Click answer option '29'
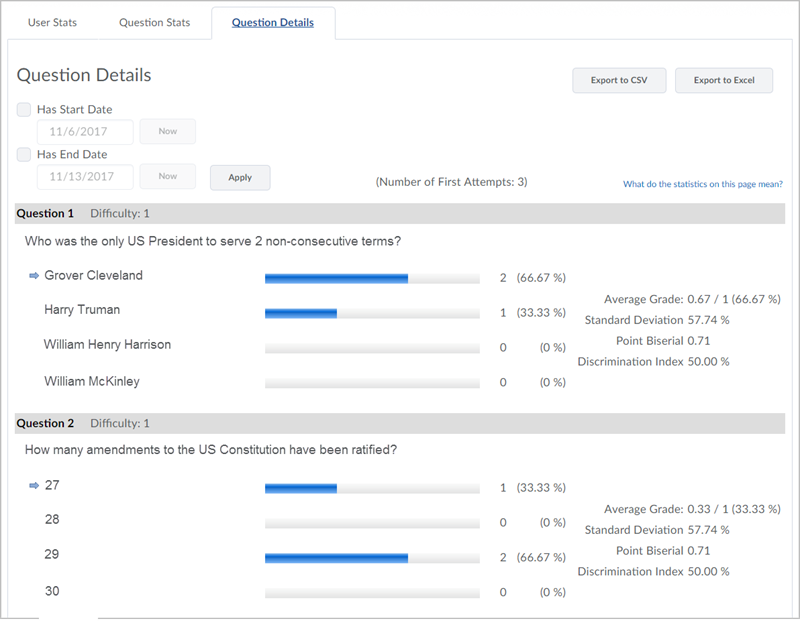The image size is (800, 621). (x=52, y=554)
